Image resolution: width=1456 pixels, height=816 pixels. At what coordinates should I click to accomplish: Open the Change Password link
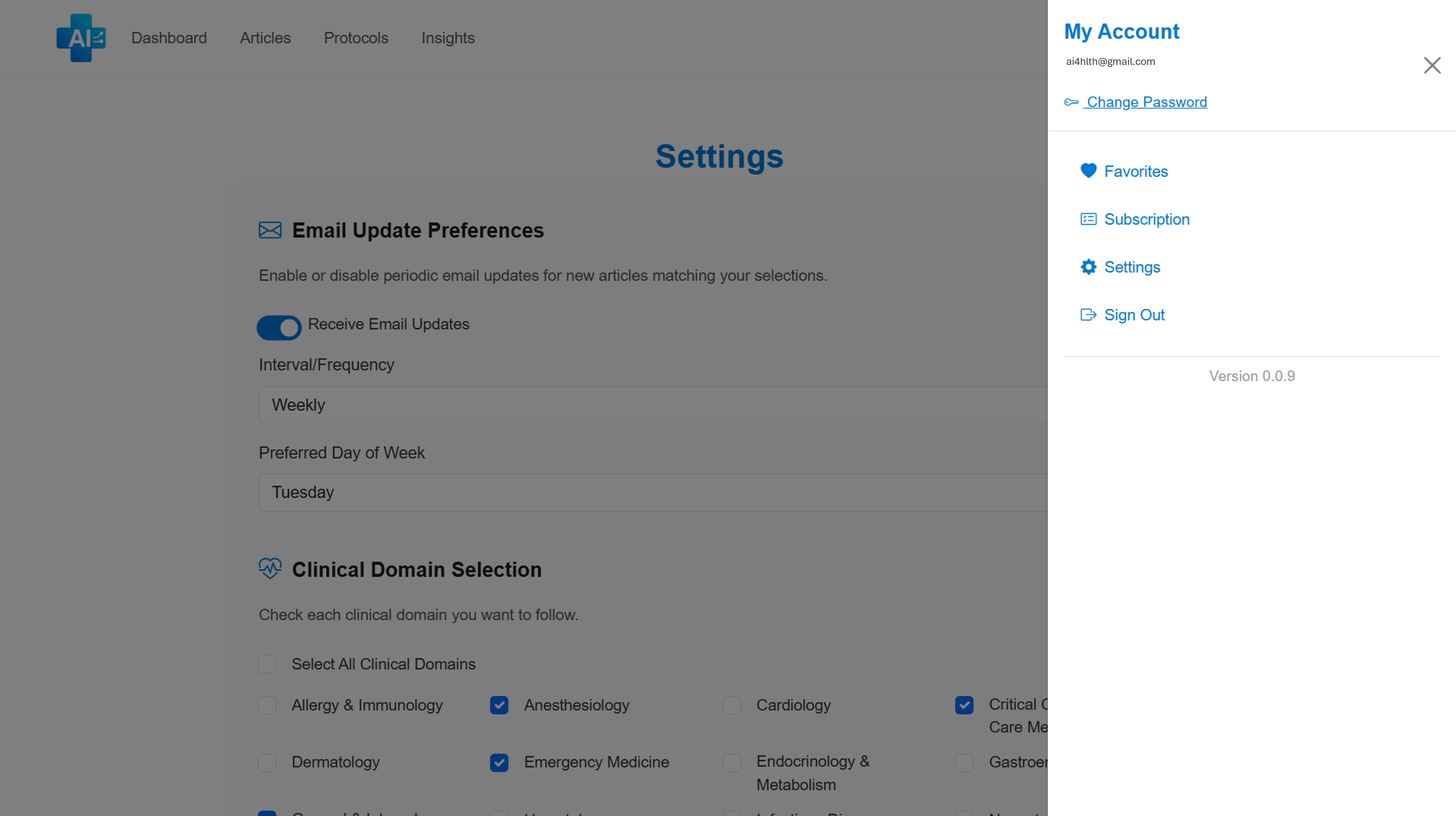click(1147, 102)
